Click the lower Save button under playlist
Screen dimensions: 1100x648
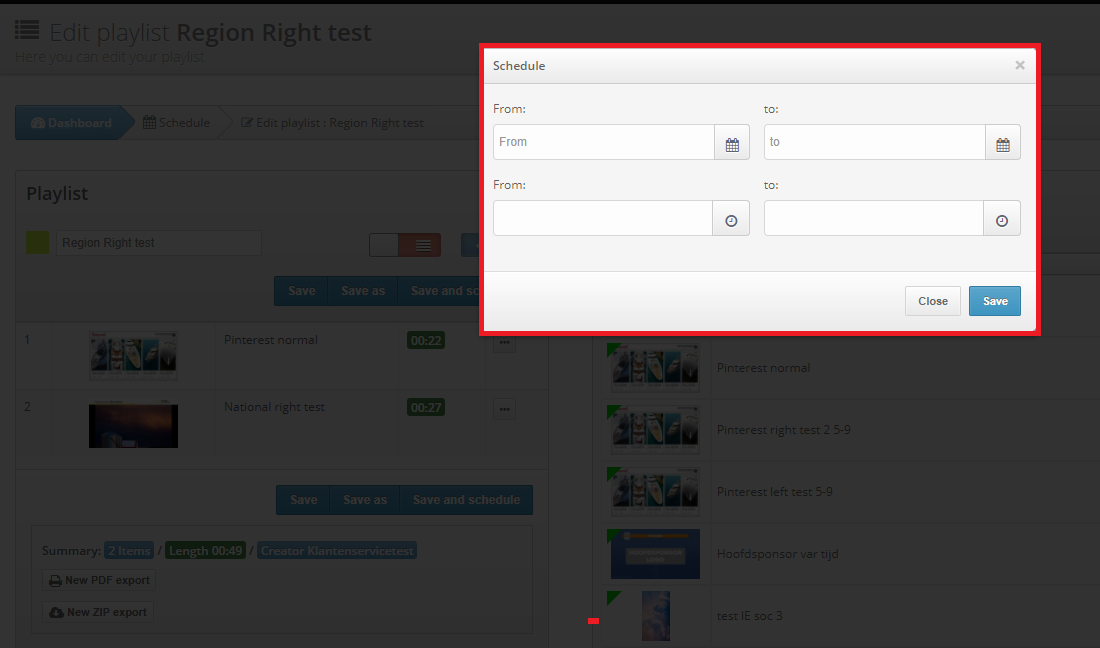[x=303, y=500]
